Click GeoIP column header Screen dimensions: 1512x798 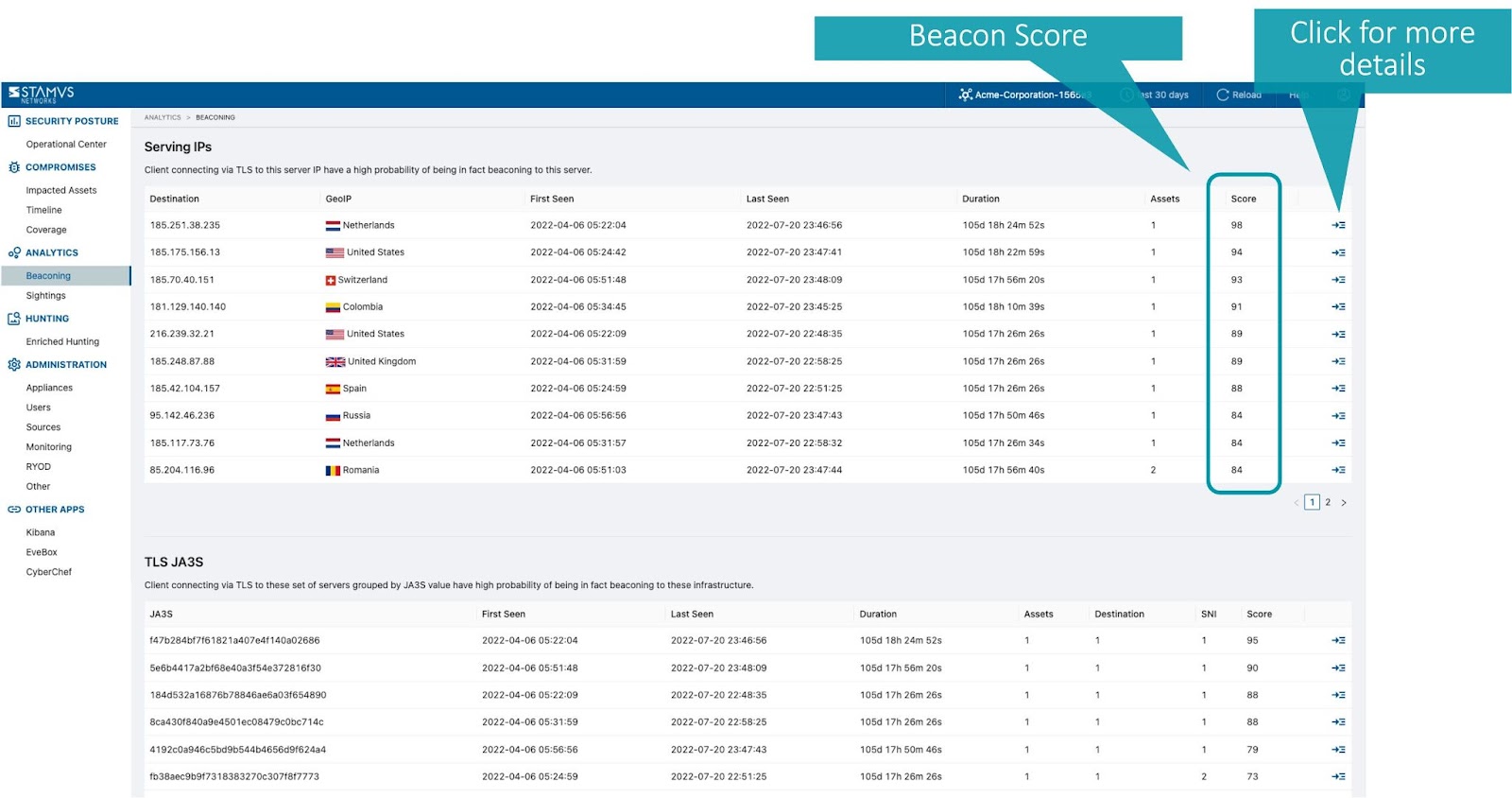[x=338, y=199]
